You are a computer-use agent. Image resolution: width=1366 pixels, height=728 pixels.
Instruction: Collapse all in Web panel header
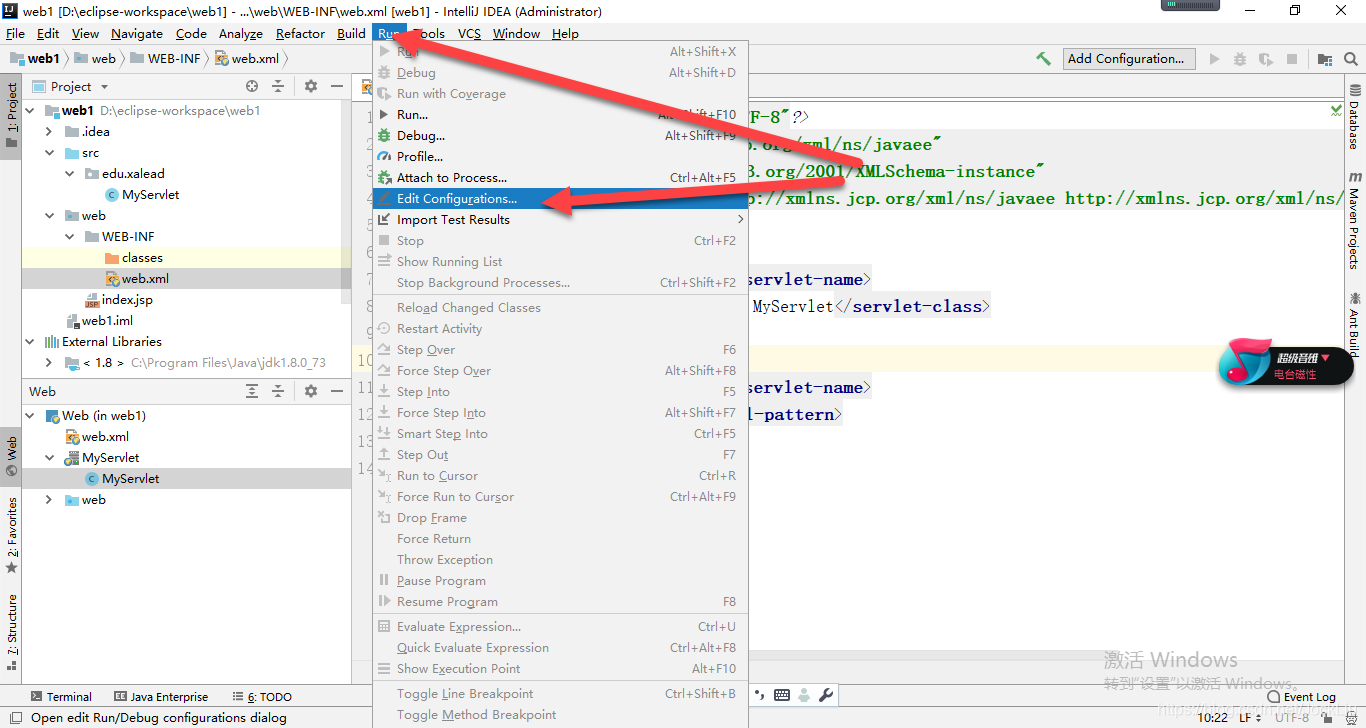279,392
